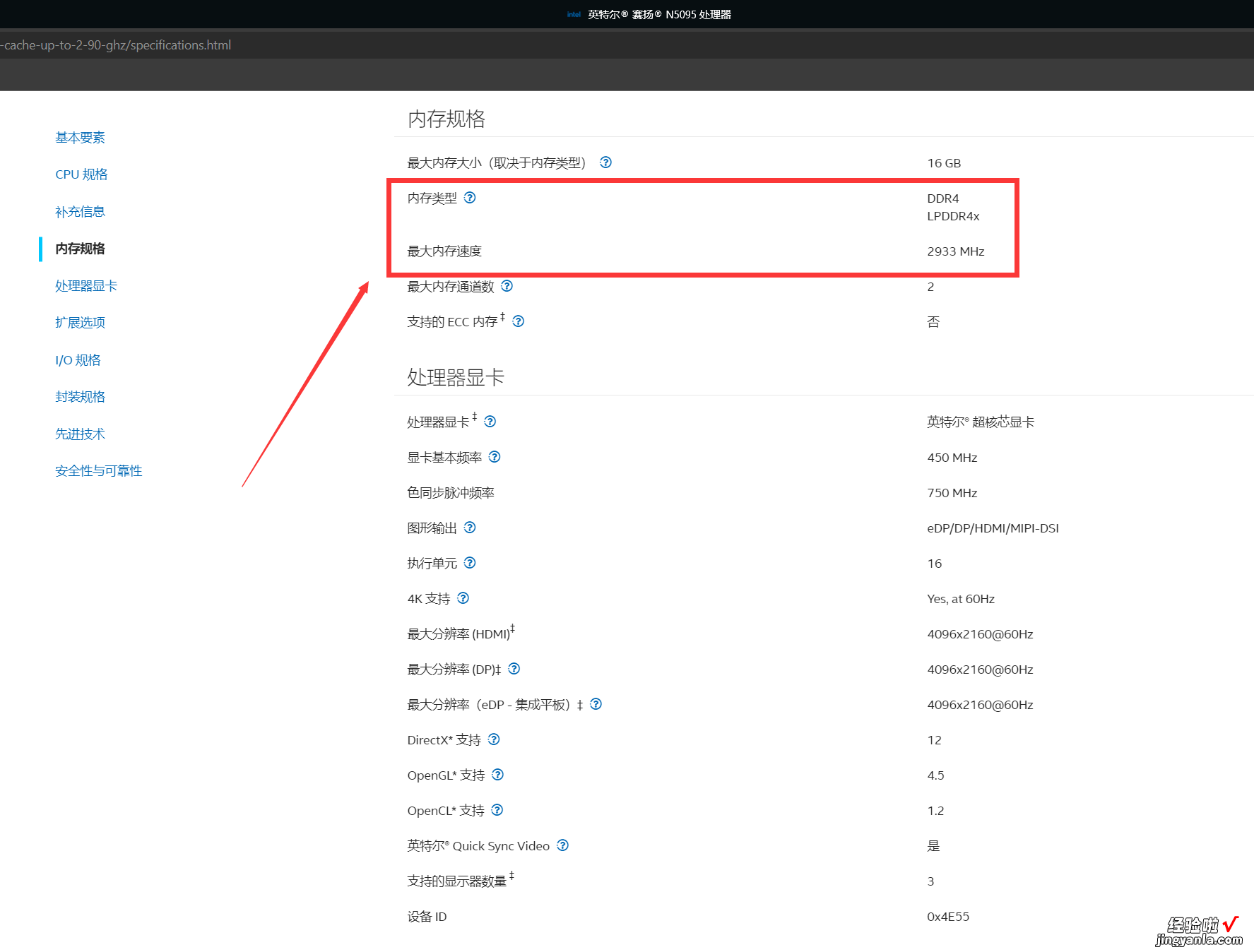Click the 最大分辨率 (HDMI) label
The width and height of the screenshot is (1254, 952).
(x=459, y=634)
